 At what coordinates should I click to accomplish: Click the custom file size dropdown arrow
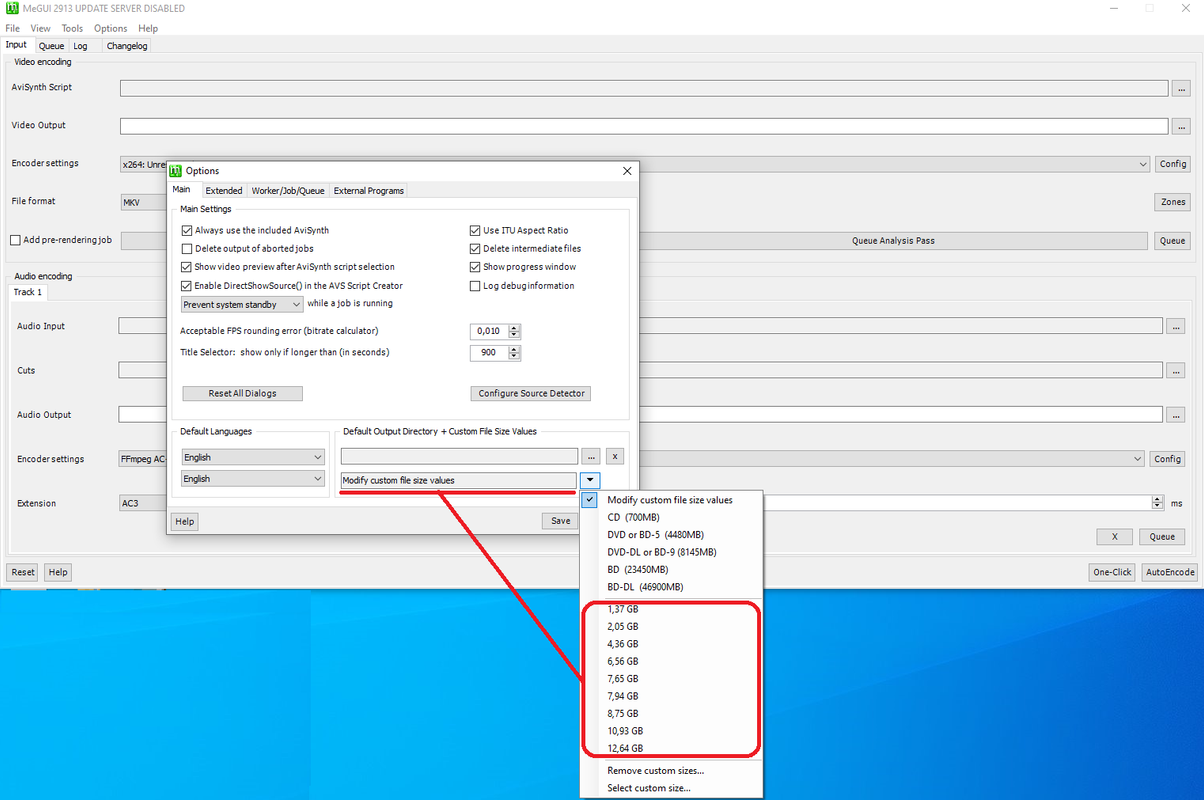coord(591,480)
